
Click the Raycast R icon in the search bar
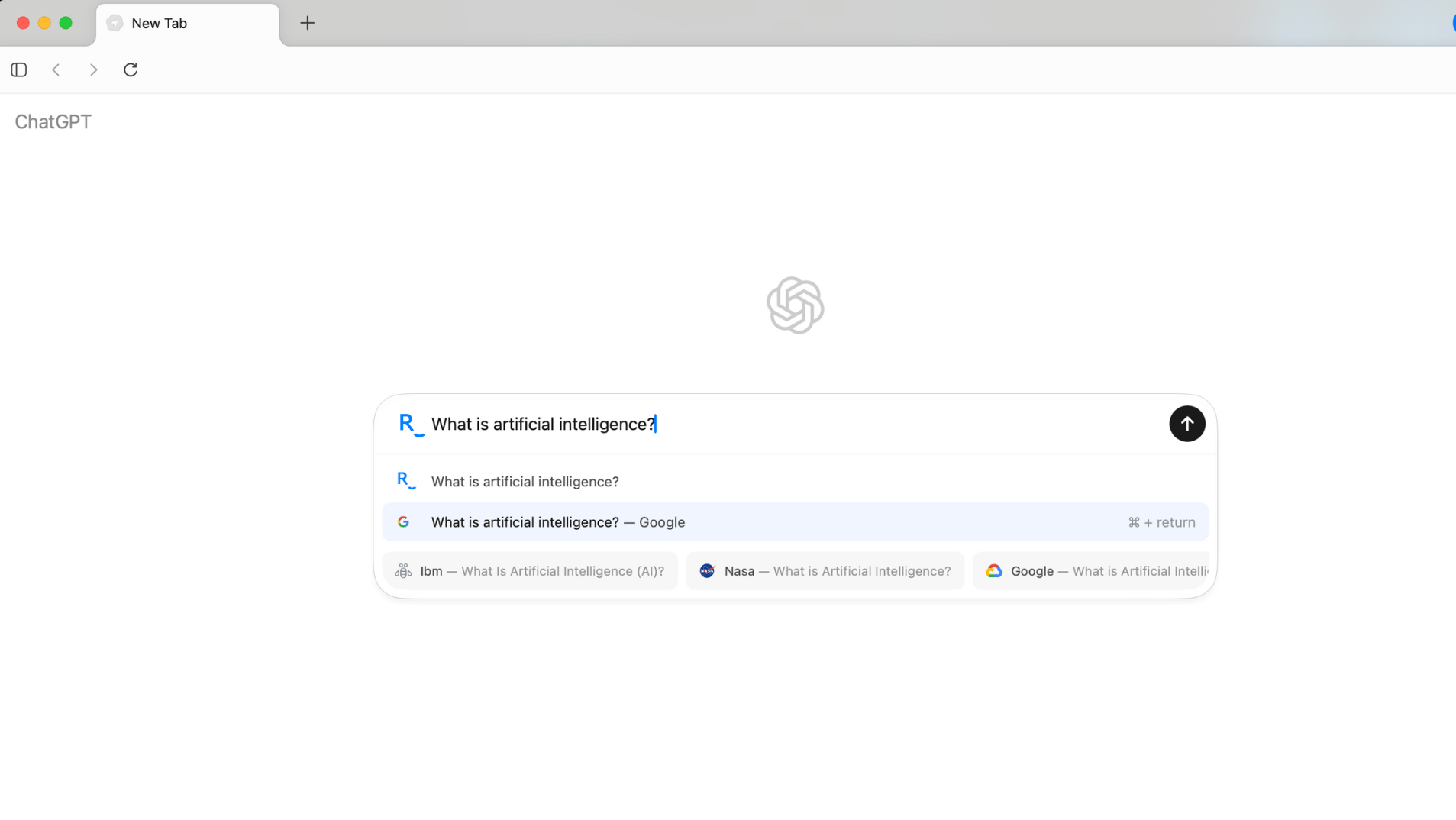[409, 424]
